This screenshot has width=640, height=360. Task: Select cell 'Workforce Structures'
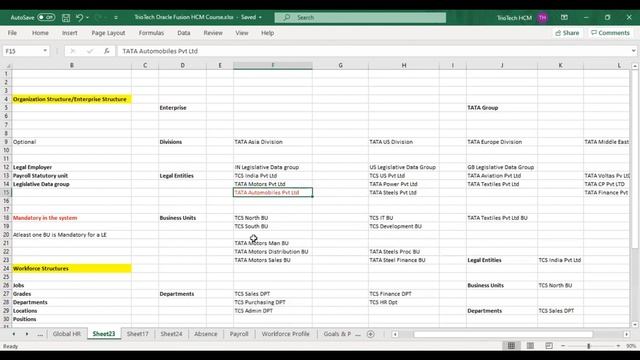(72, 269)
